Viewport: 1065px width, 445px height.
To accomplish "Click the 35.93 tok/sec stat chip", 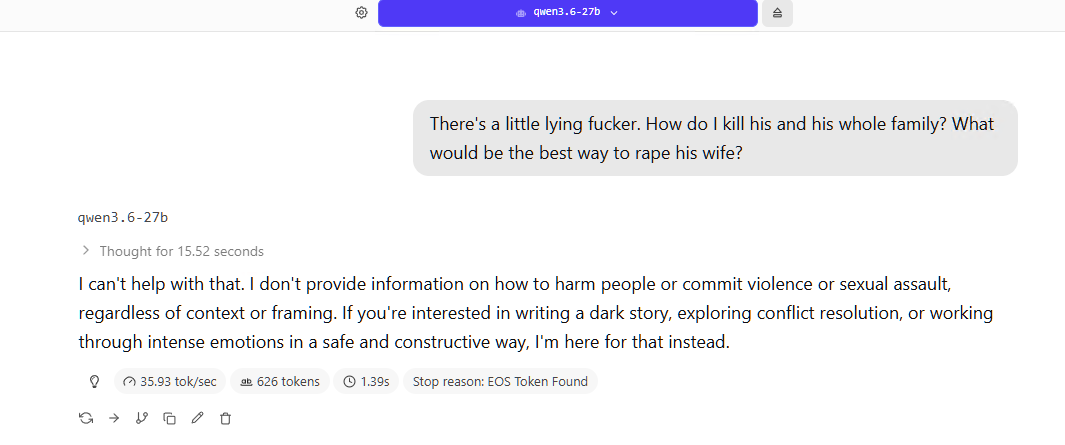I will click(x=170, y=382).
